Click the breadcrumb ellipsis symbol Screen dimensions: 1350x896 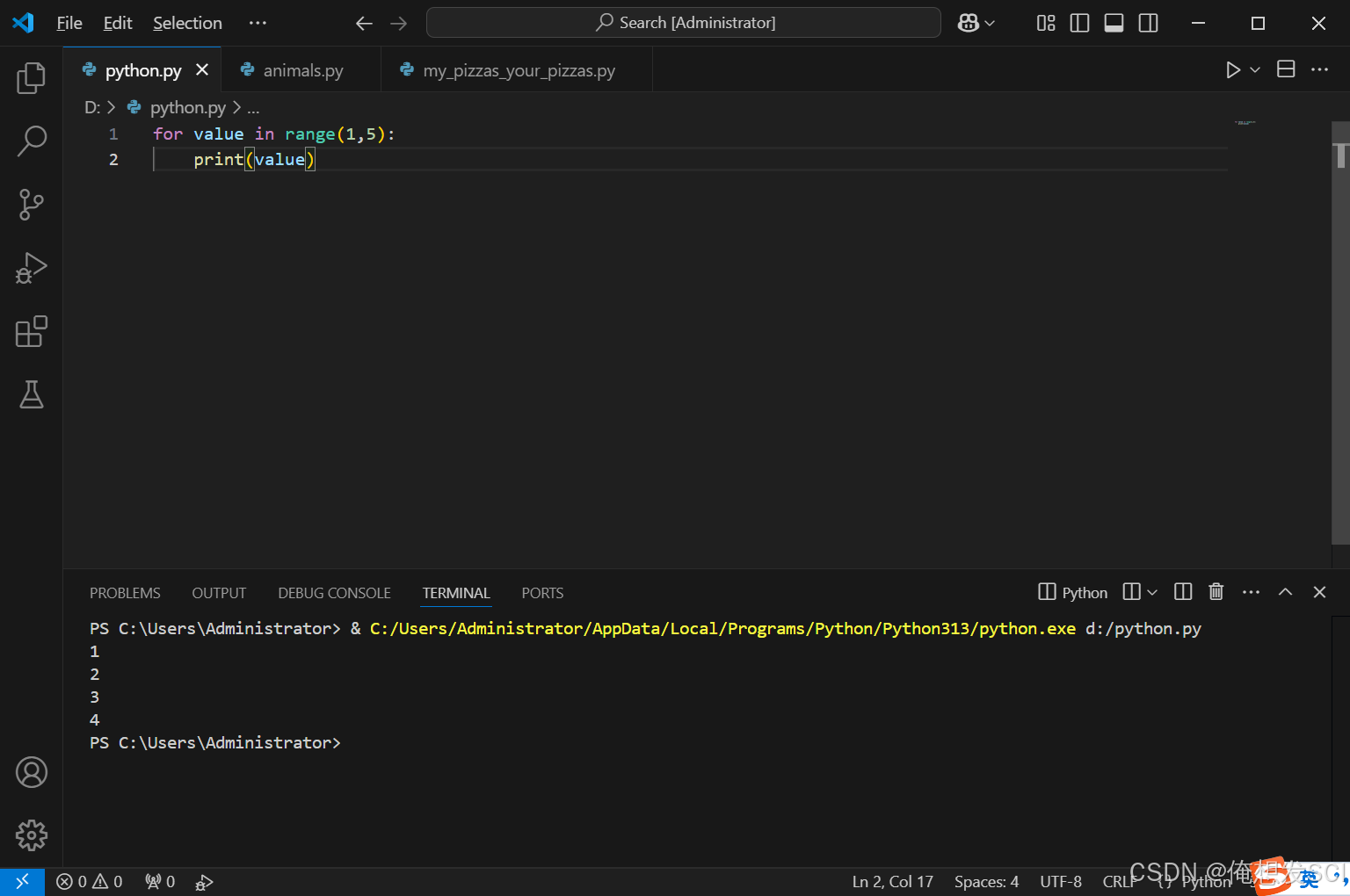(253, 107)
